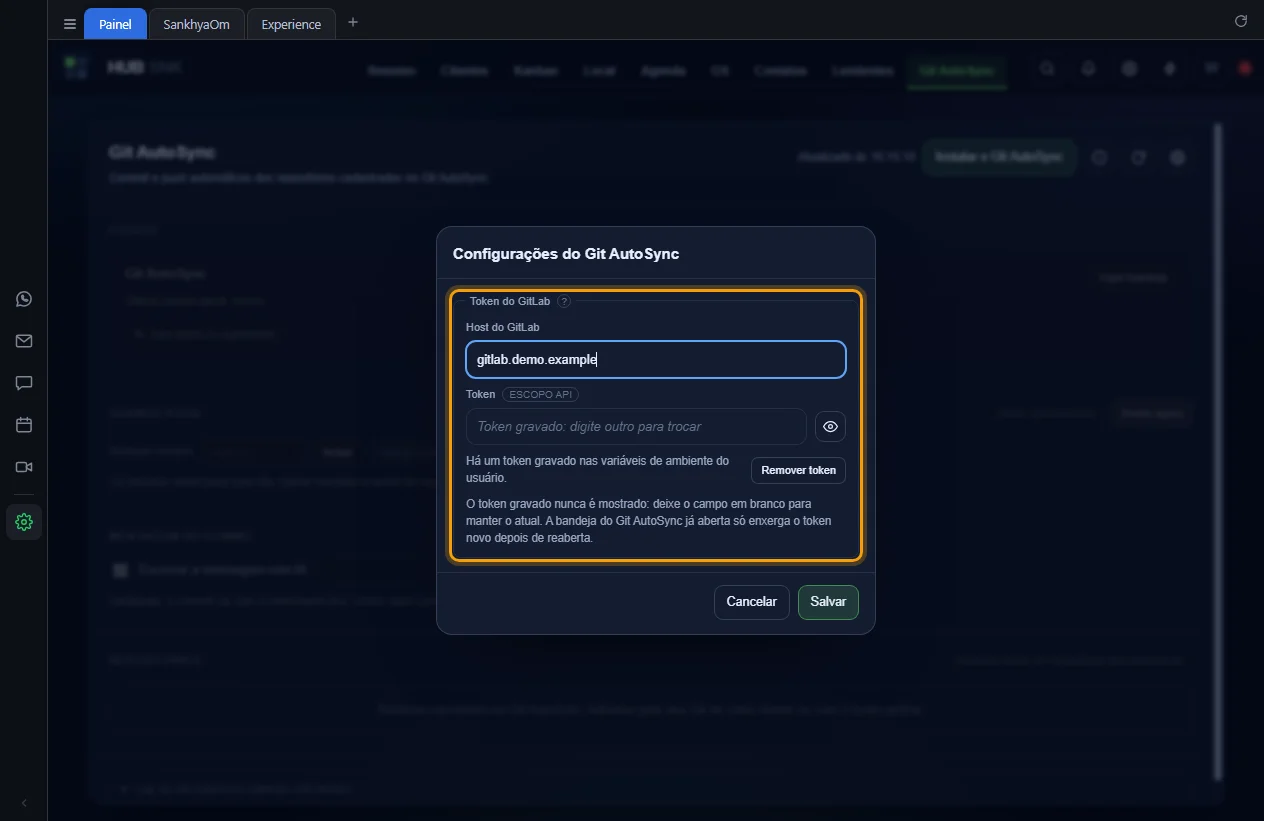Open the mail envelope sidebar icon
Screen dimensions: 1264x821
[x=24, y=341]
